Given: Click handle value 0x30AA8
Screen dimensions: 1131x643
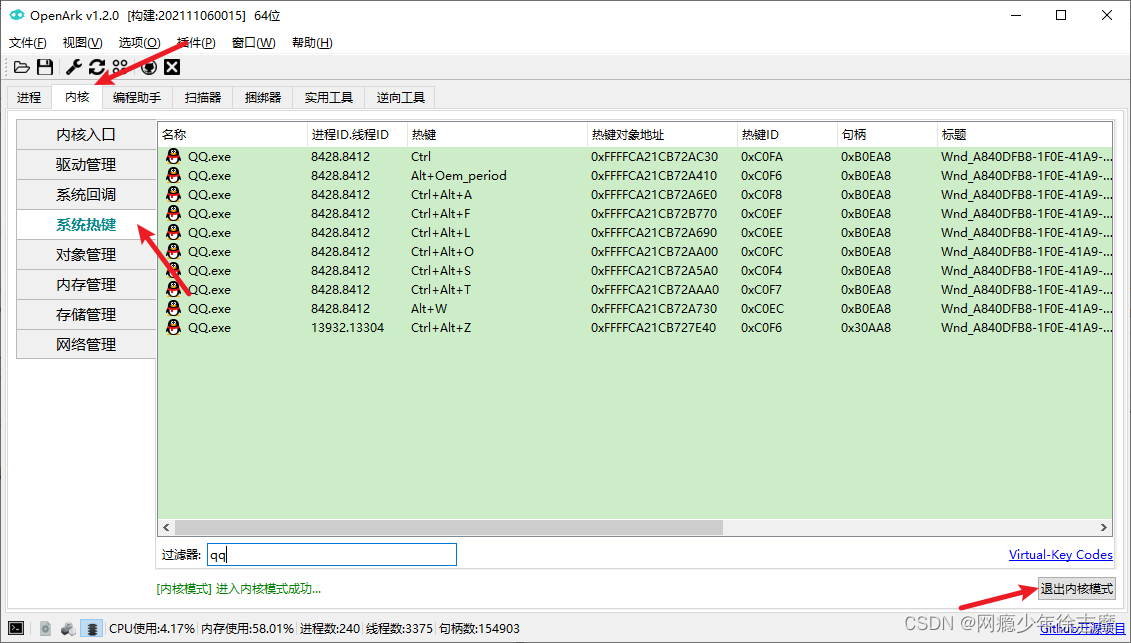Looking at the screenshot, I should click(x=866, y=328).
